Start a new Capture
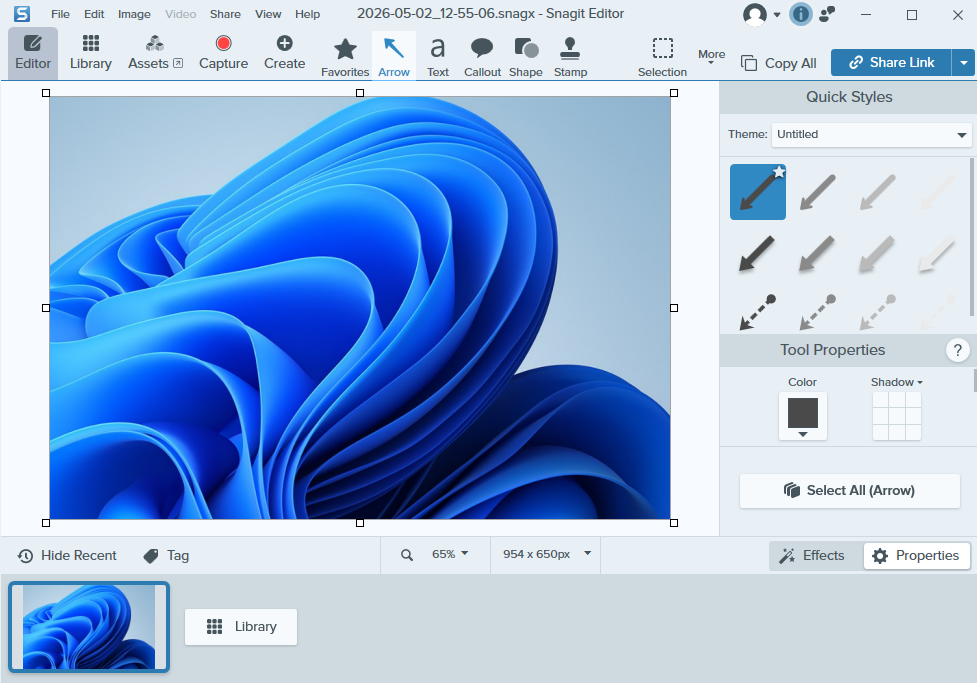Image resolution: width=977 pixels, height=683 pixels. click(x=223, y=54)
